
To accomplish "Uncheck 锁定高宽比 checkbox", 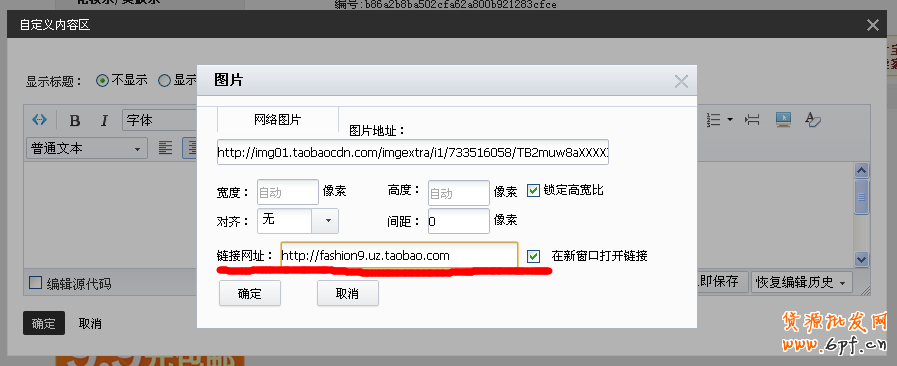I will coord(533,190).
